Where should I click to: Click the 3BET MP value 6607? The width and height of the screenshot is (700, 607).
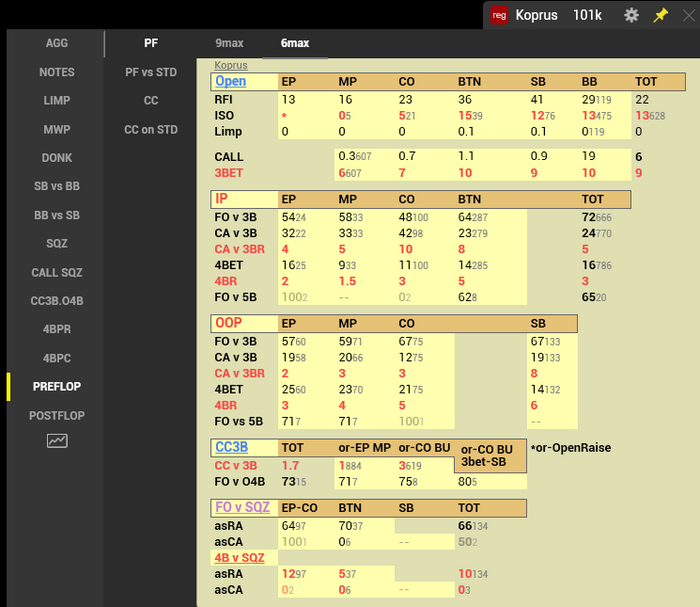(x=350, y=173)
